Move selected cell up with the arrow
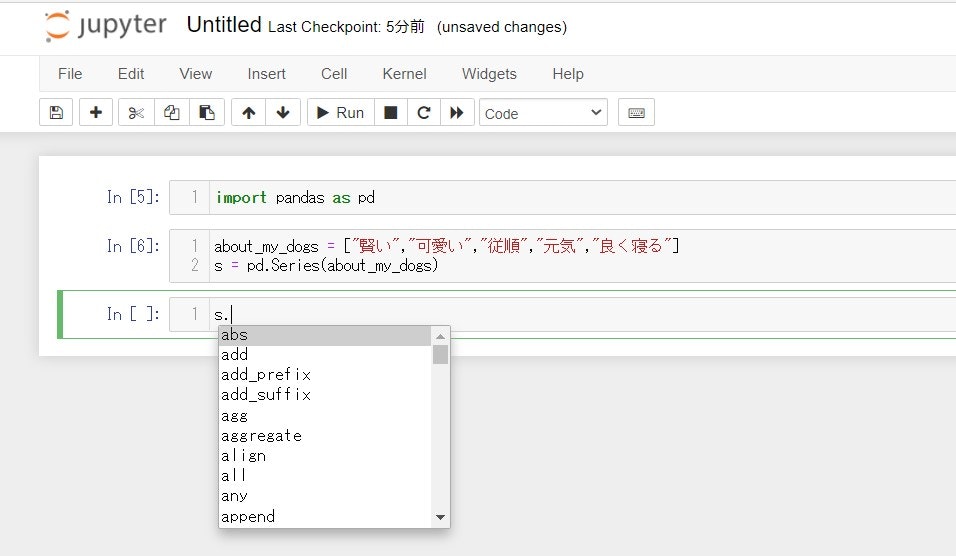 click(248, 112)
